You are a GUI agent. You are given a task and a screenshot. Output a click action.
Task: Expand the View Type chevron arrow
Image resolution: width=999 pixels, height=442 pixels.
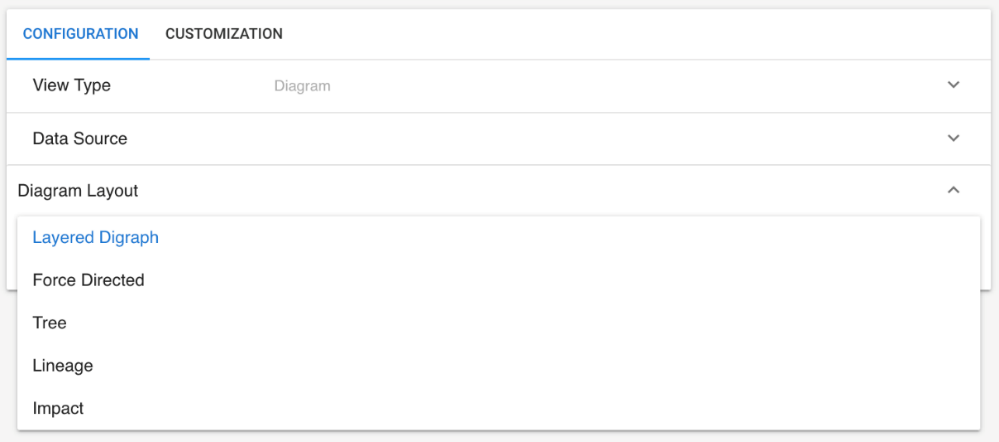(x=953, y=86)
